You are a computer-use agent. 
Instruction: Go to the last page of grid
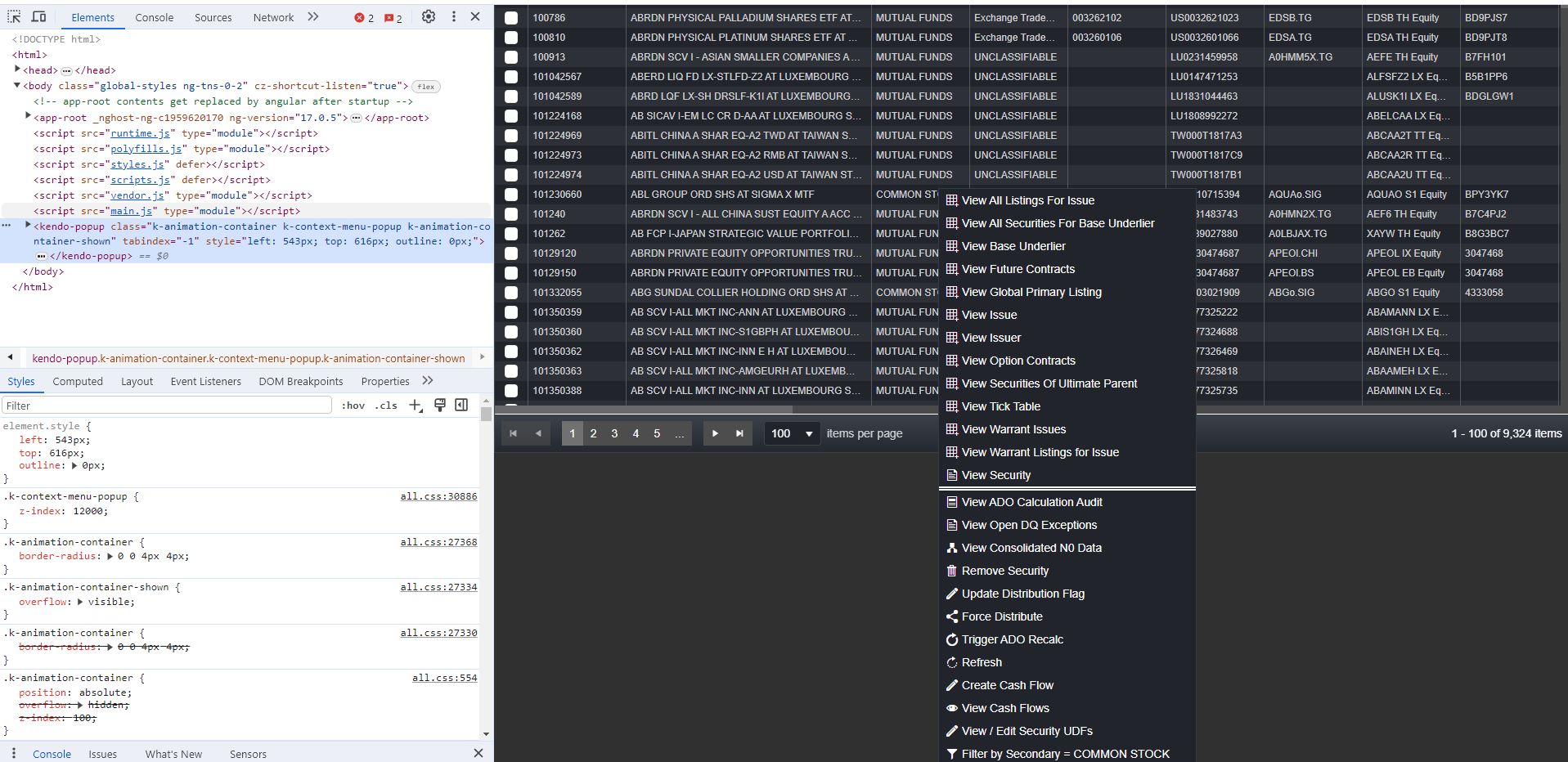pos(739,433)
